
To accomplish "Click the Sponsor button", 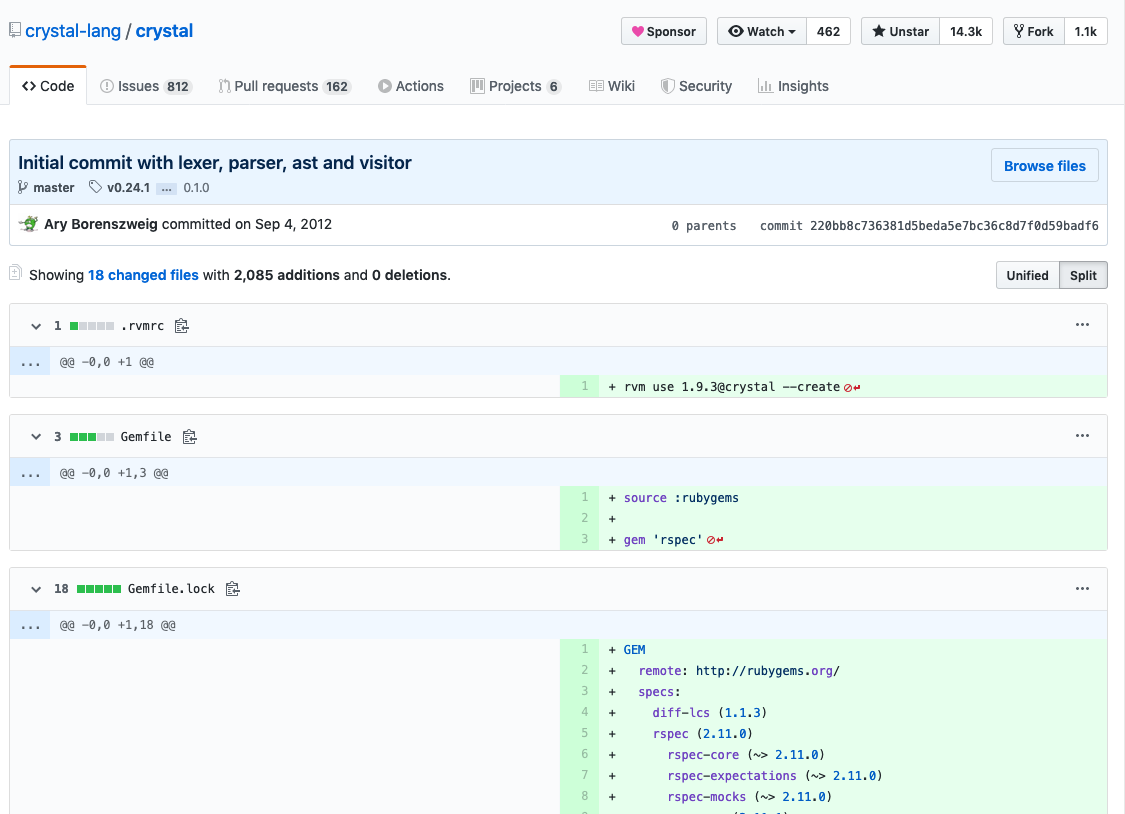I will (x=664, y=32).
